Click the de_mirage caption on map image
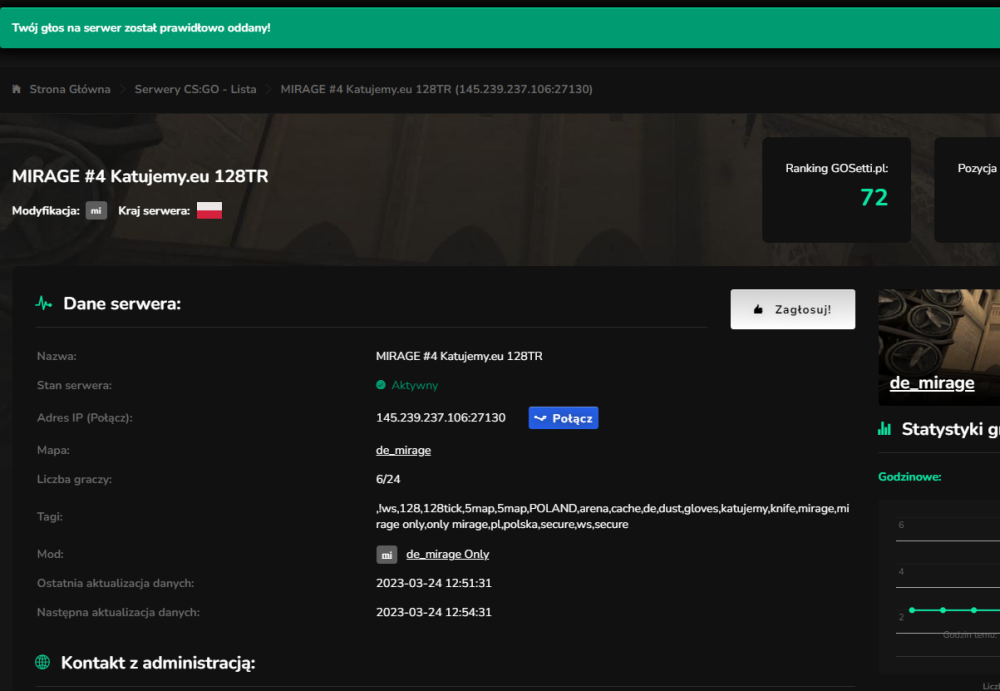Screen dimensions: 1000x691 (932, 383)
